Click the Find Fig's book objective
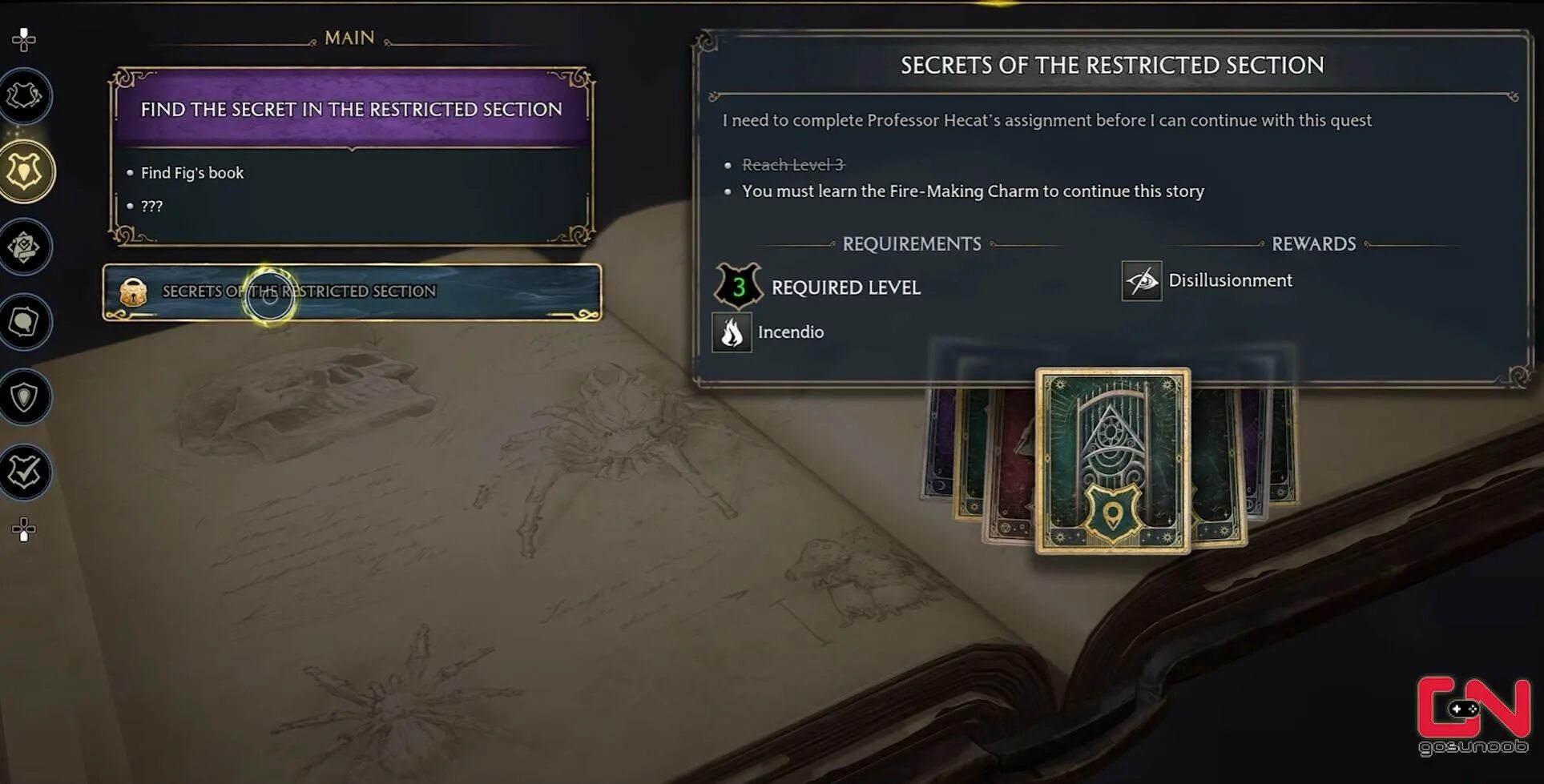This screenshot has height=784, width=1544. coord(192,173)
